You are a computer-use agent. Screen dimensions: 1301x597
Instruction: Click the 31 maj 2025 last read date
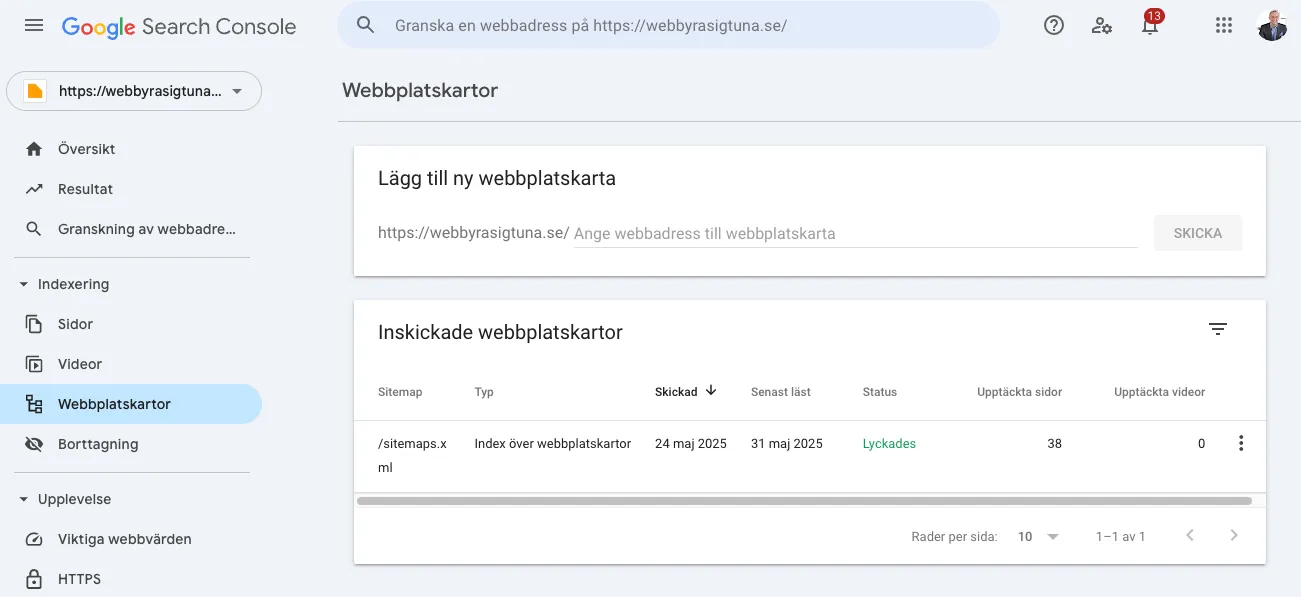tap(787, 443)
